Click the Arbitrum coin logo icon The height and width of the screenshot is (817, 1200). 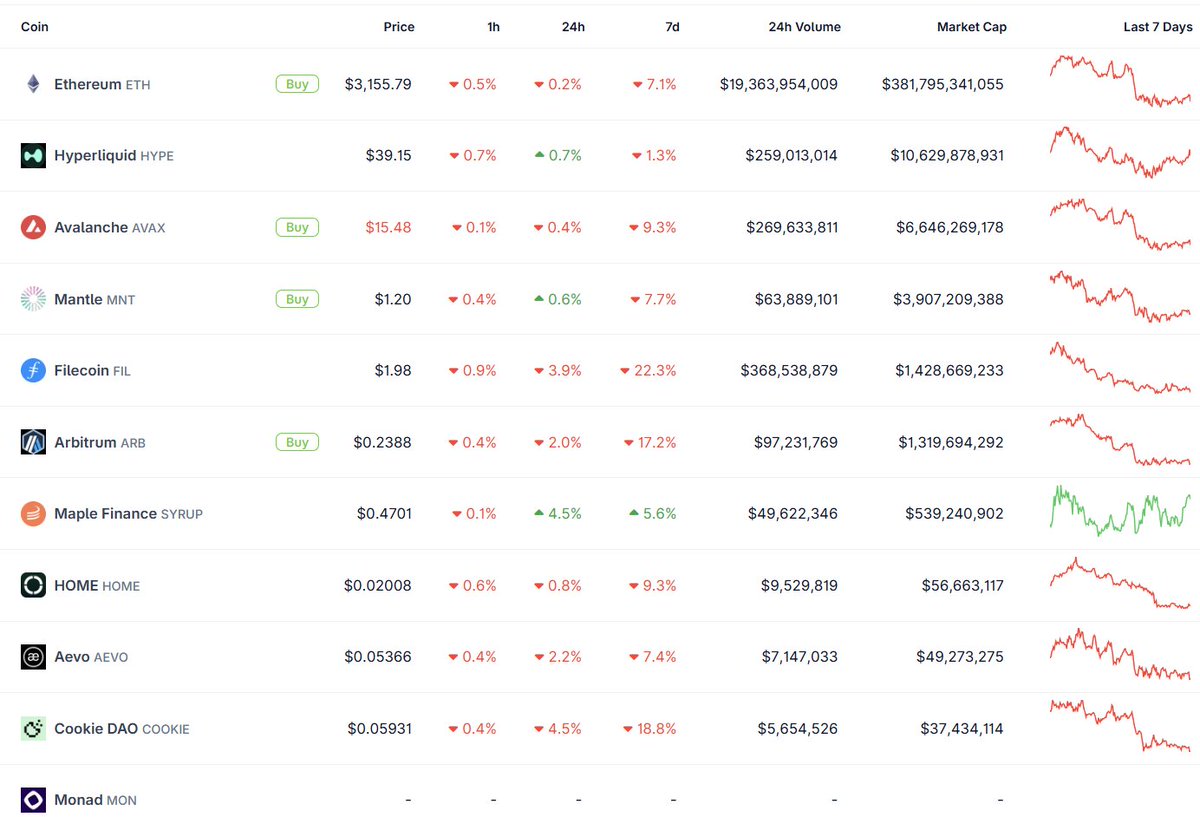33,442
